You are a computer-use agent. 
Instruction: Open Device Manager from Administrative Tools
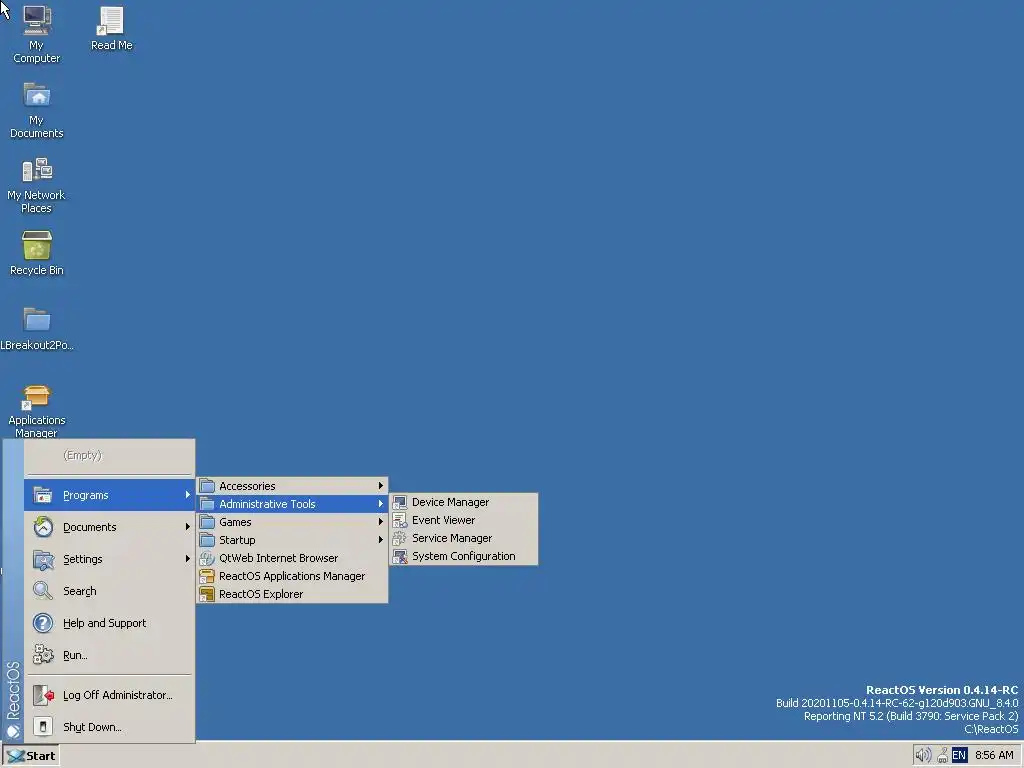pos(464,502)
